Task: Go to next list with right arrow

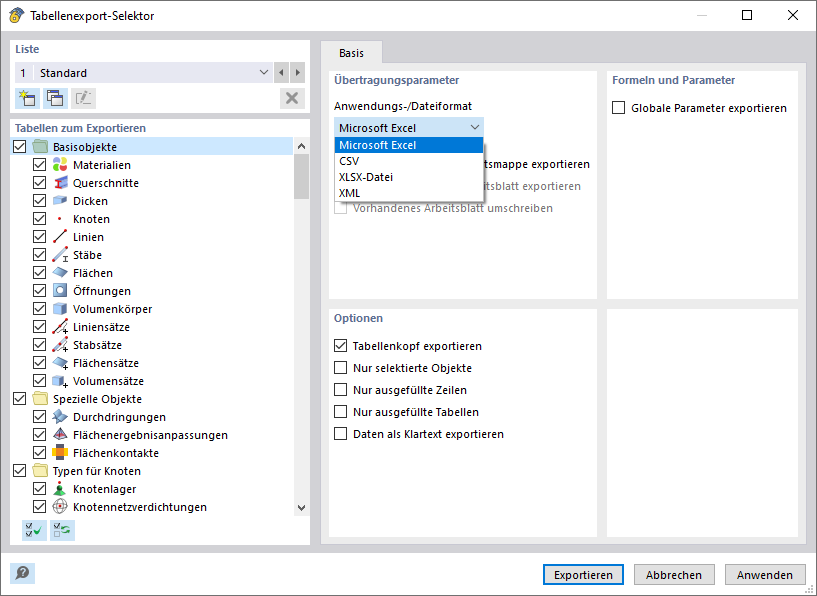Action: coord(297,73)
